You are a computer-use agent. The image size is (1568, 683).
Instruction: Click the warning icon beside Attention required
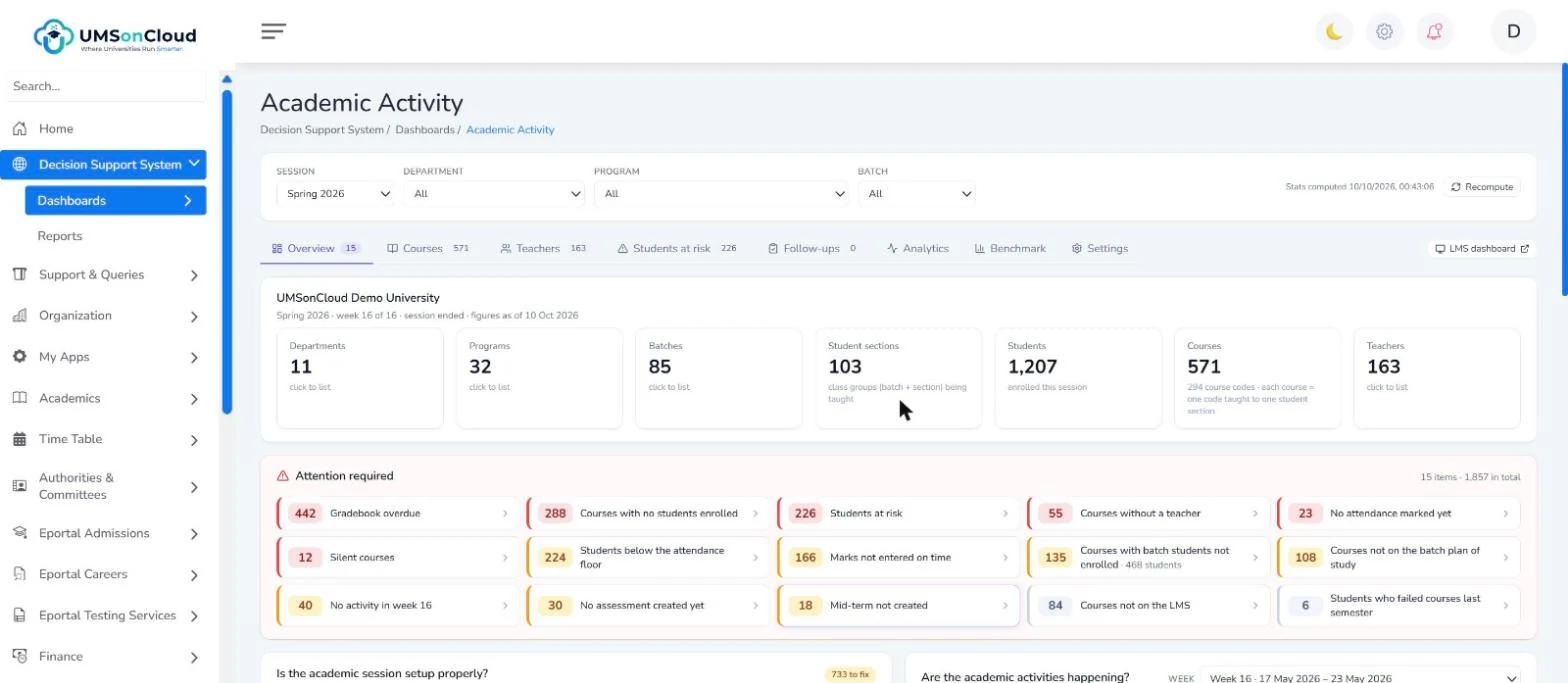[x=283, y=476]
